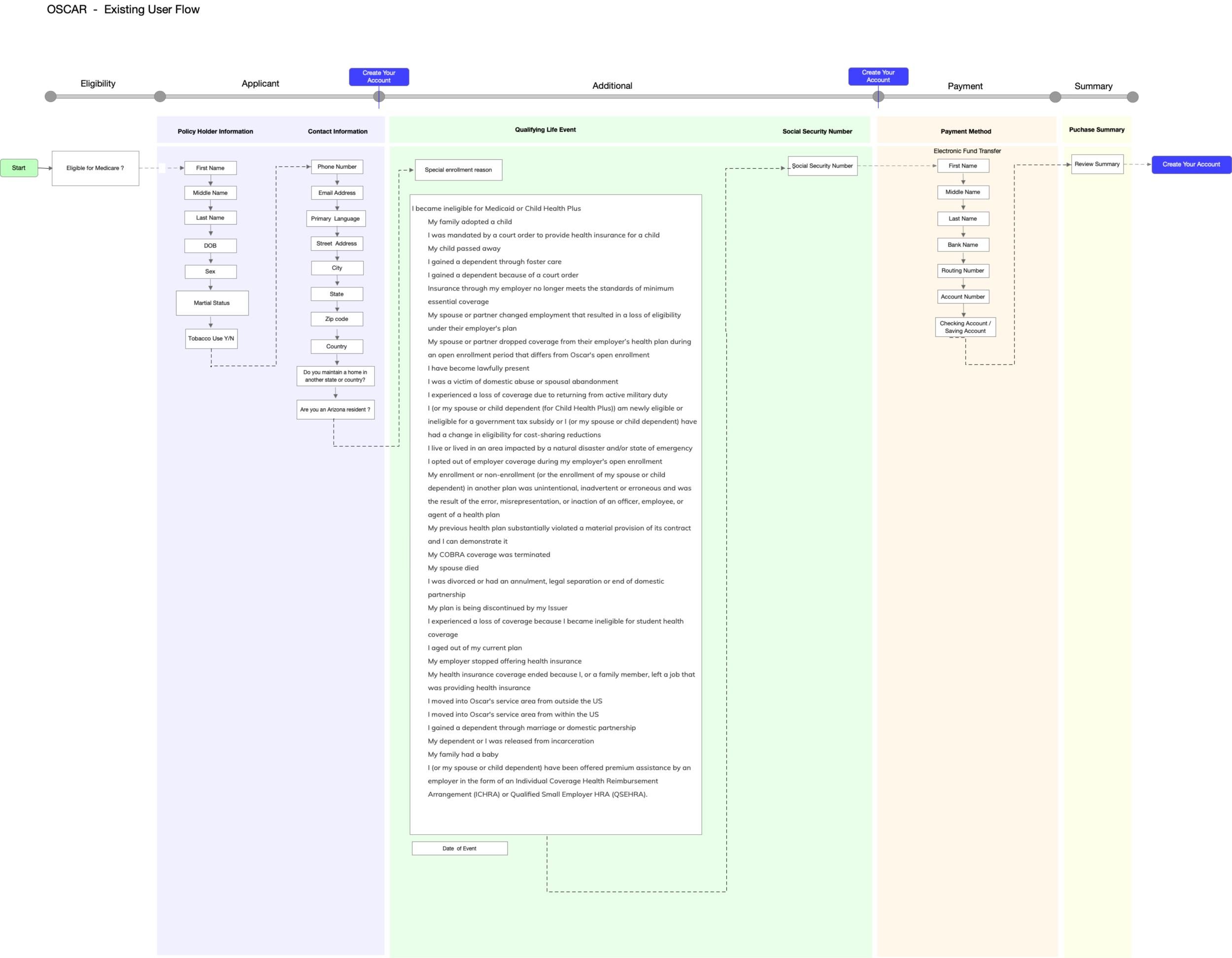Select the 'Eligible for Medicare ?' box
Viewport: 1232px width, 958px height.
(95, 168)
